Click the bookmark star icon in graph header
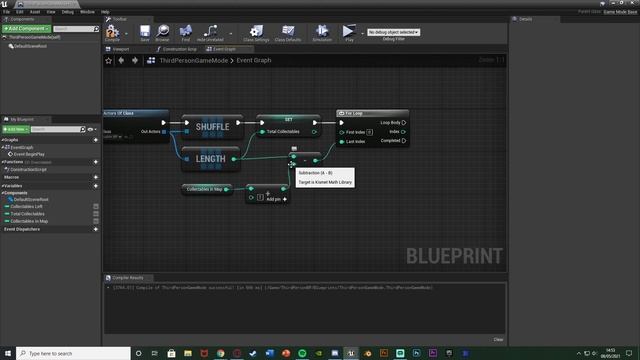This screenshot has height=360, width=640. tap(109, 60)
